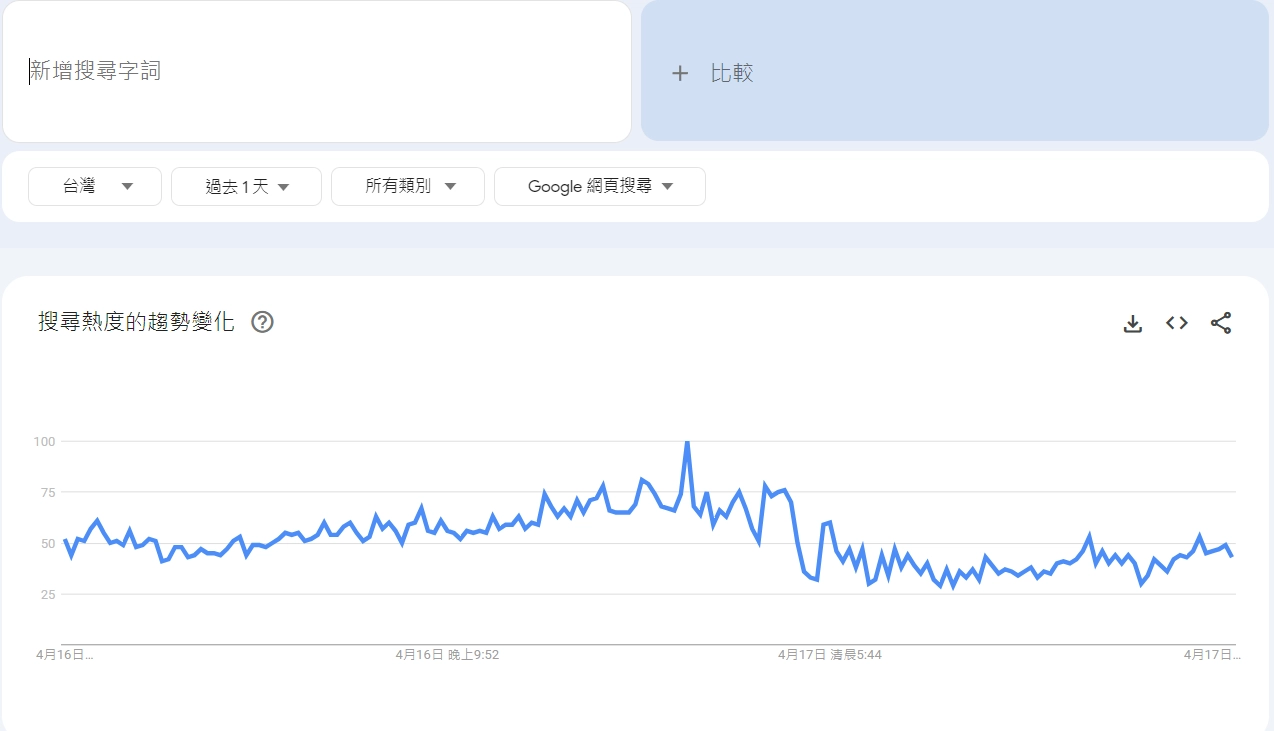Click the 25 y-axis label
1274x731 pixels.
[x=46, y=595]
